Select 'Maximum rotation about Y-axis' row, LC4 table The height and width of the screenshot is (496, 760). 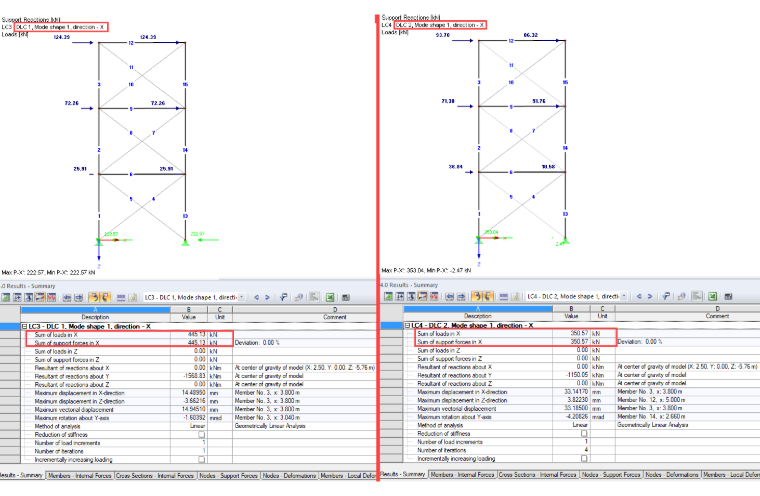[x=582, y=416]
